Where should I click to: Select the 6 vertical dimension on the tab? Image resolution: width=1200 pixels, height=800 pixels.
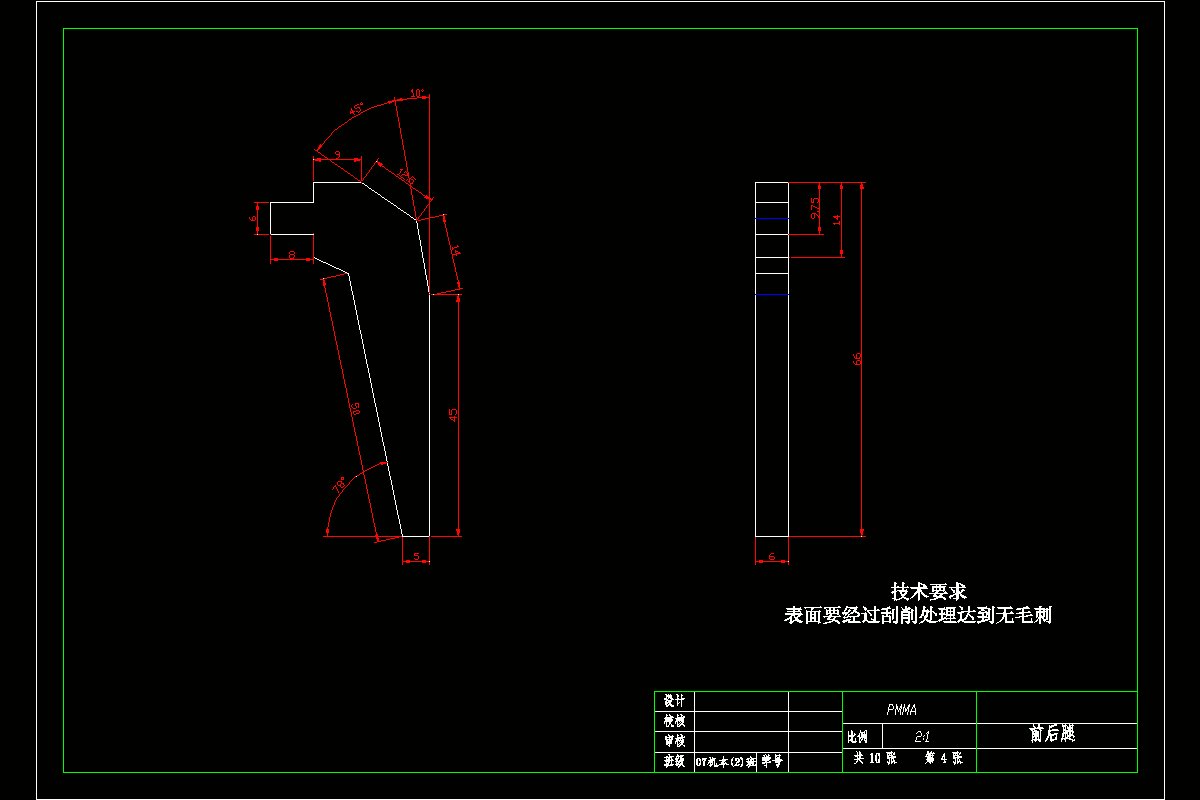point(254,217)
